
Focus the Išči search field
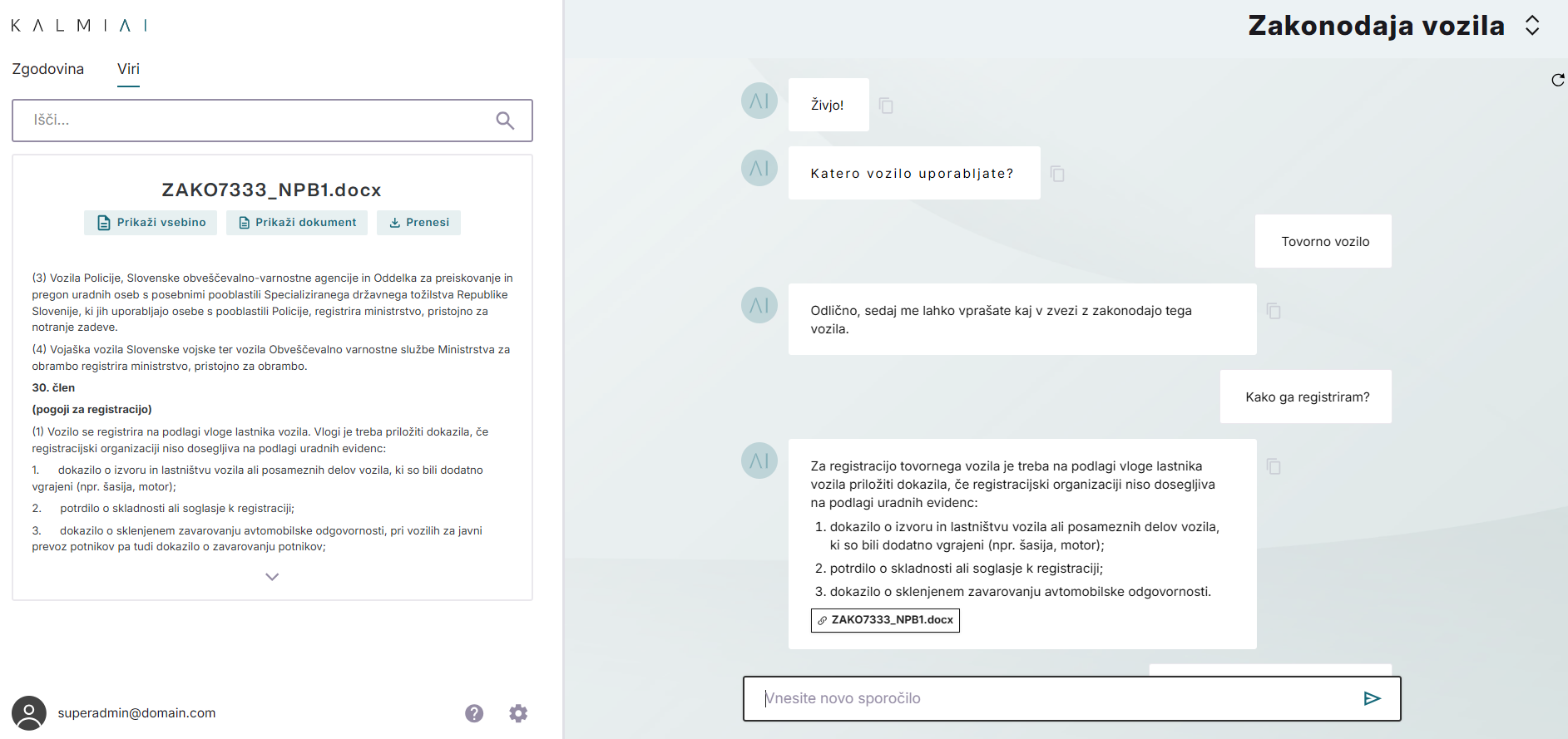click(258, 121)
